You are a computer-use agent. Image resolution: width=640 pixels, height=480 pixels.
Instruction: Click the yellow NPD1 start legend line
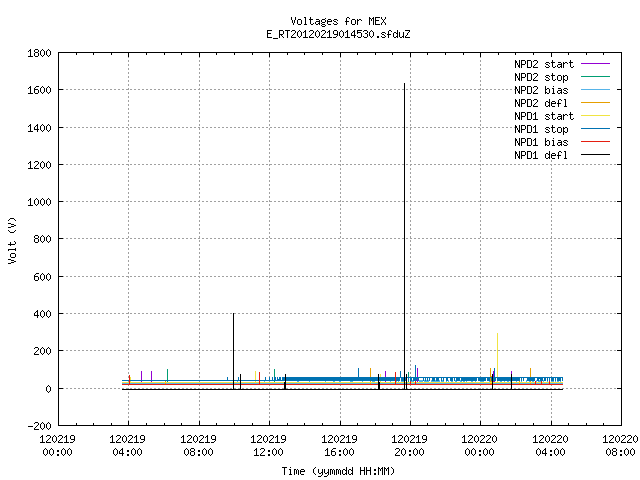596,116
